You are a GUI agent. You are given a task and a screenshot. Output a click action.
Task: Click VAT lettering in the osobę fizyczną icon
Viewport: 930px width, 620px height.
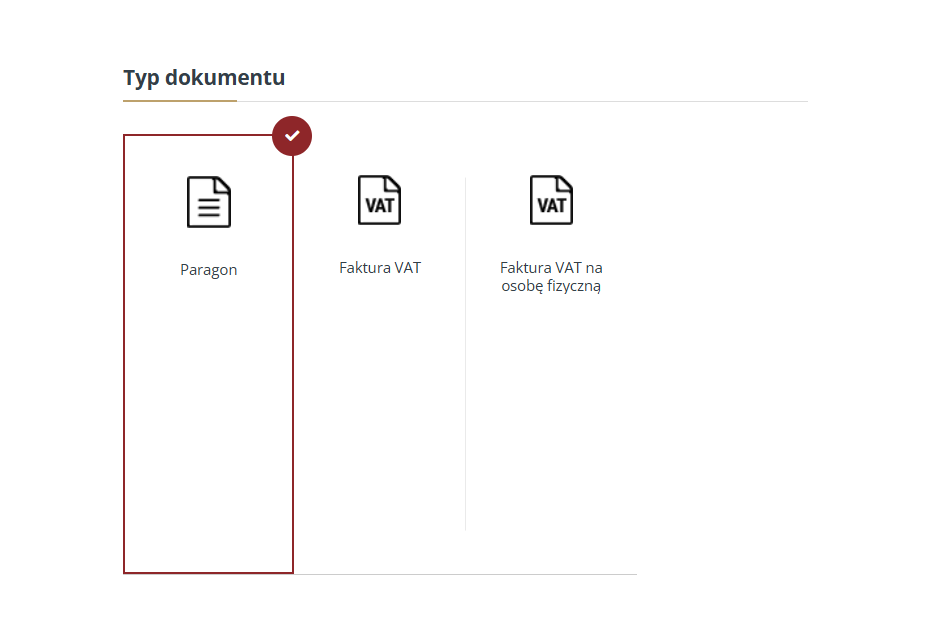click(x=551, y=206)
